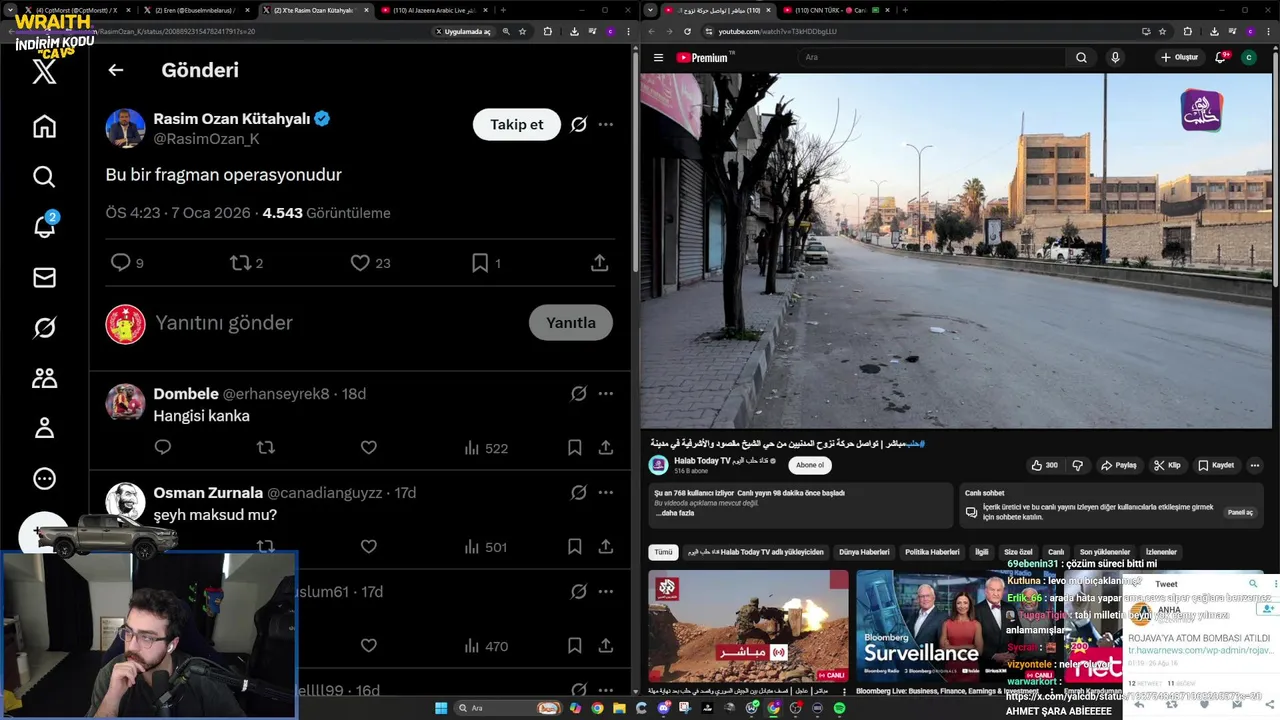Select the Politika Haberleri filter chip
The image size is (1280, 720).
click(x=932, y=552)
